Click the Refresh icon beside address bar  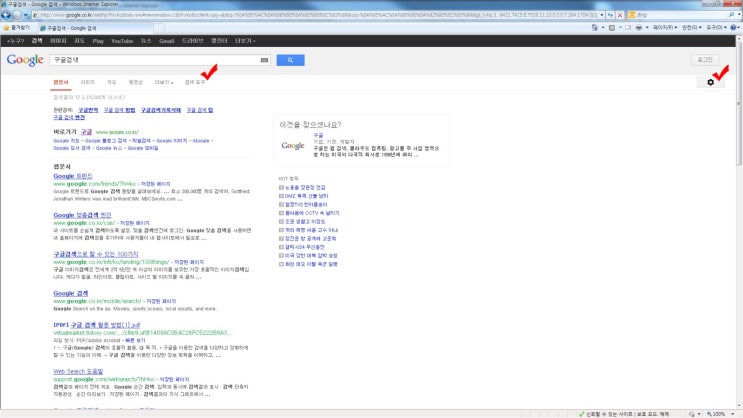coord(610,15)
